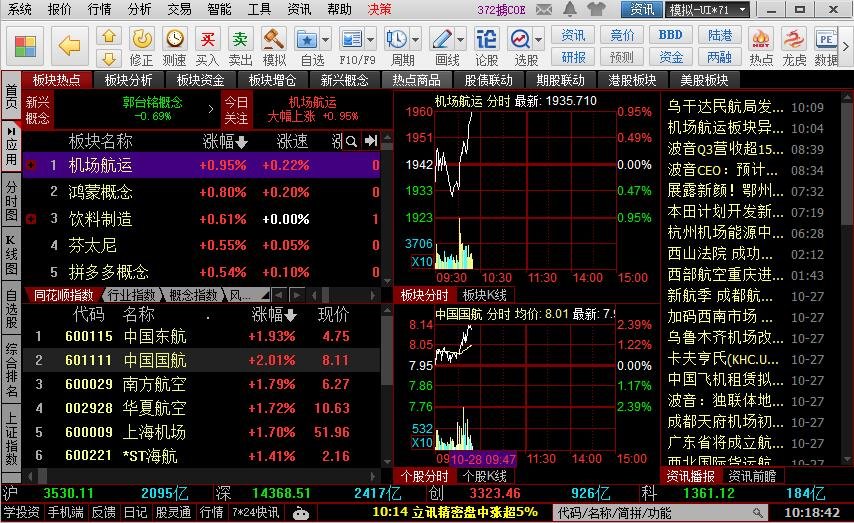The height and width of the screenshot is (523, 854).
Task: Click the back arrow toolbar icon
Action: click(x=69, y=45)
